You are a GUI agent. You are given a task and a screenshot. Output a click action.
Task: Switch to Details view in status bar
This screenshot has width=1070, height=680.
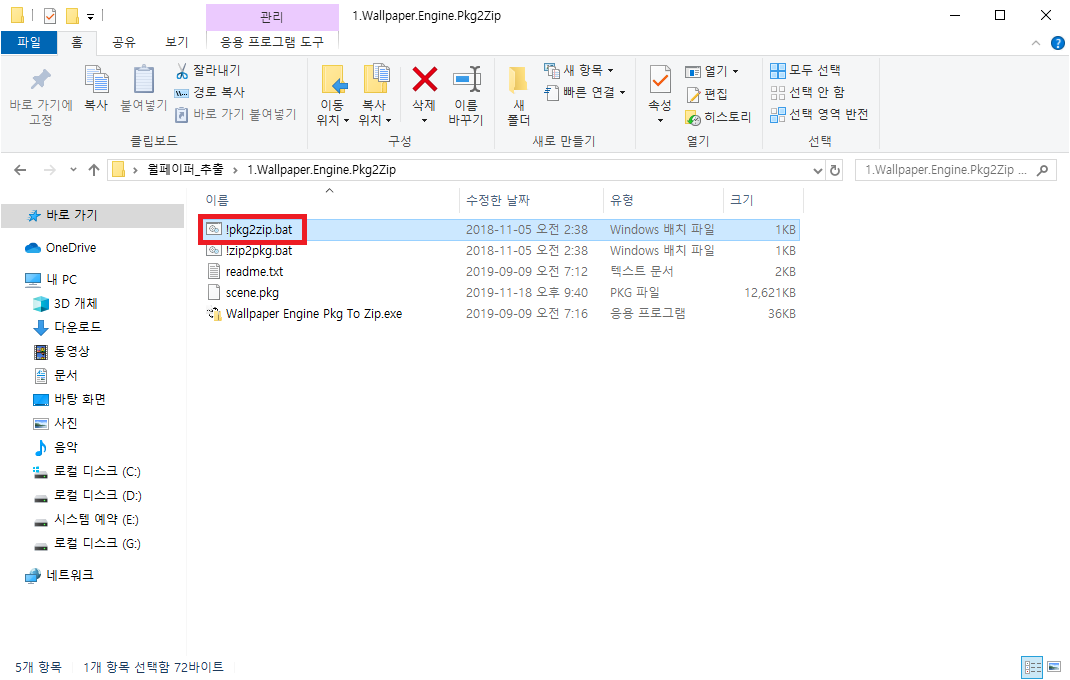coord(1032,666)
